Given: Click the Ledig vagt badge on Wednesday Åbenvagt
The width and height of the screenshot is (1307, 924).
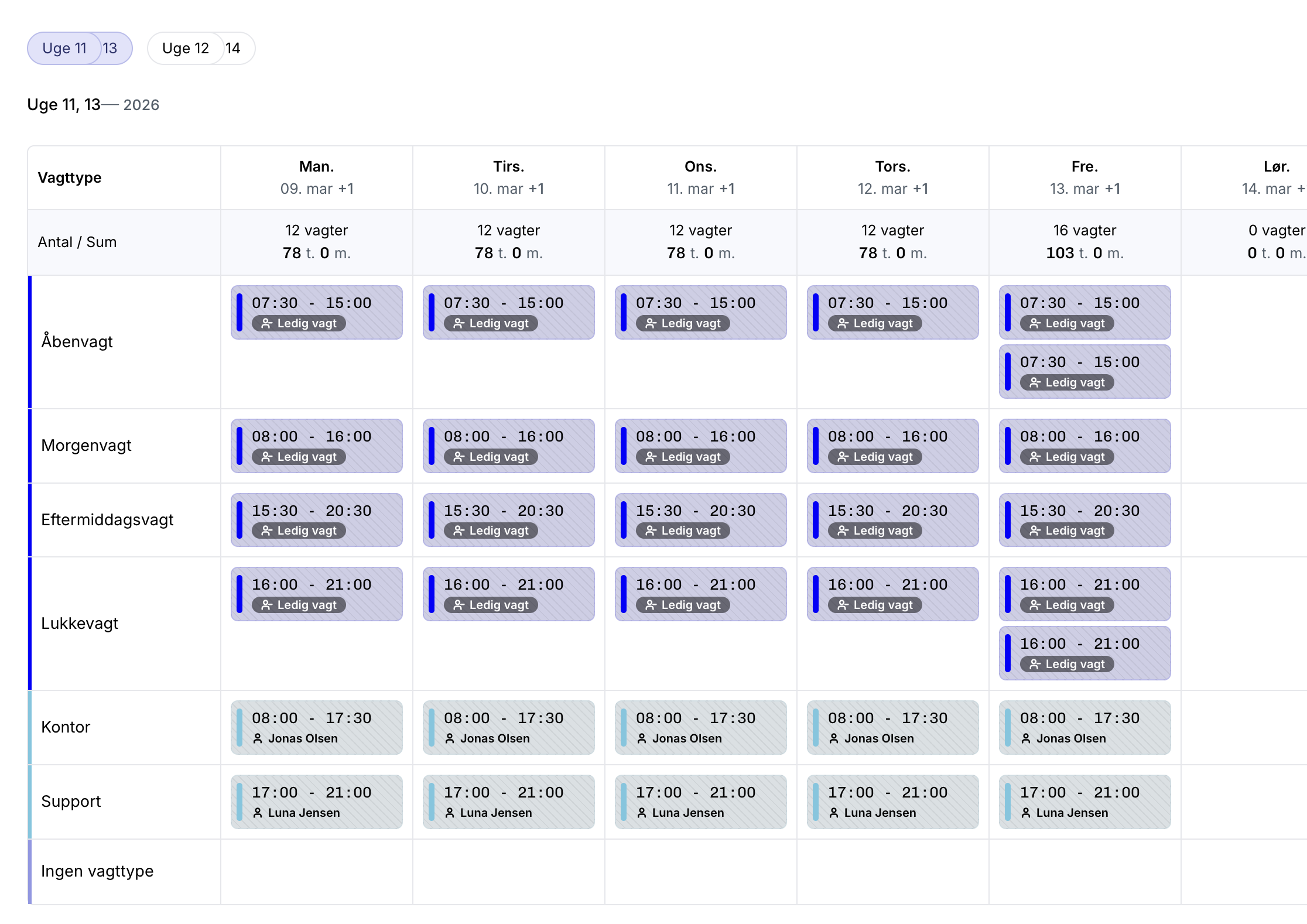Looking at the screenshot, I should tap(683, 323).
